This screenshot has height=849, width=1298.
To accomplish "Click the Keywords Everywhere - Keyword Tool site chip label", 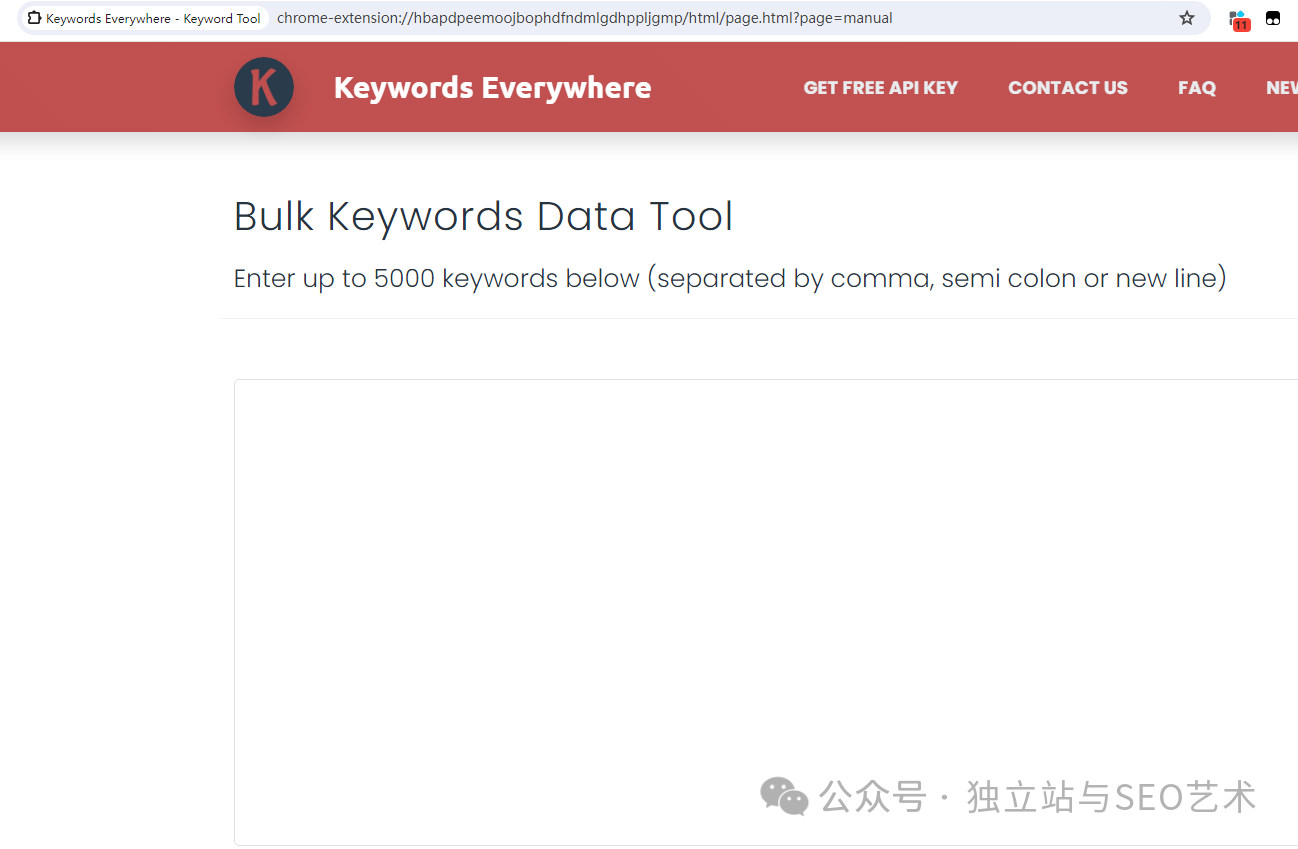I will click(153, 18).
